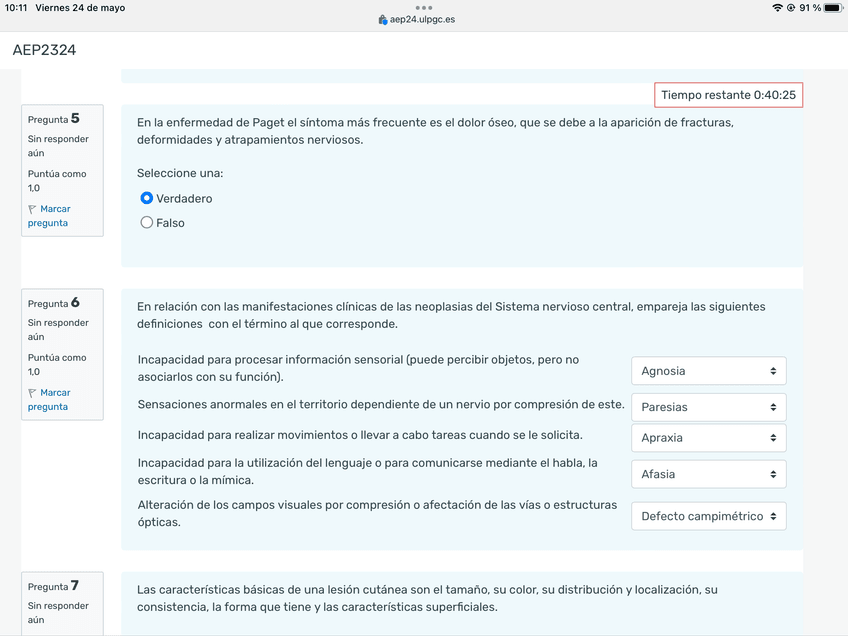Click the flag icon for Pregunta 5
Viewport: 848px width, 636px height.
(x=32, y=210)
